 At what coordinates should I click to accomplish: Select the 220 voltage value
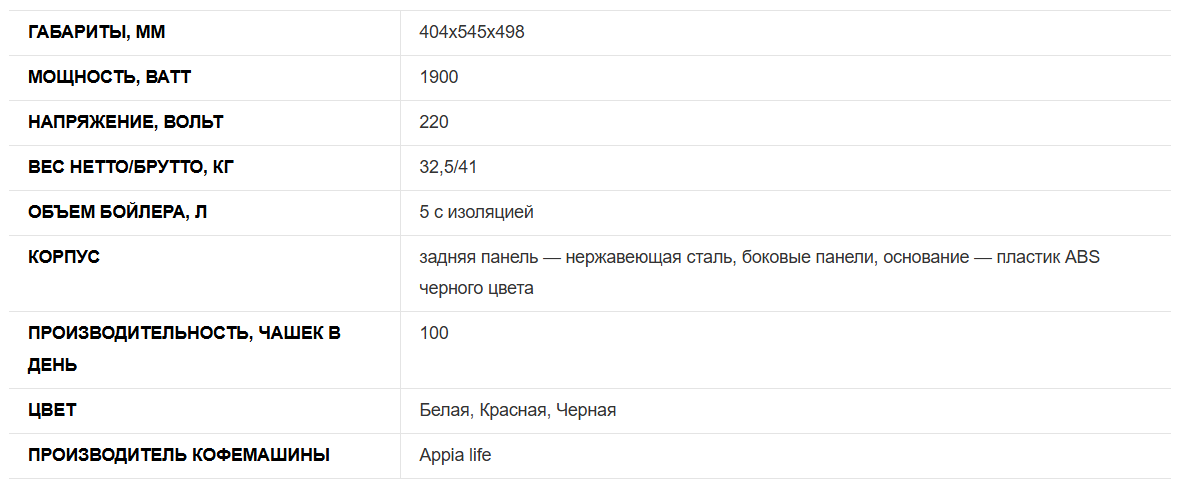(434, 122)
